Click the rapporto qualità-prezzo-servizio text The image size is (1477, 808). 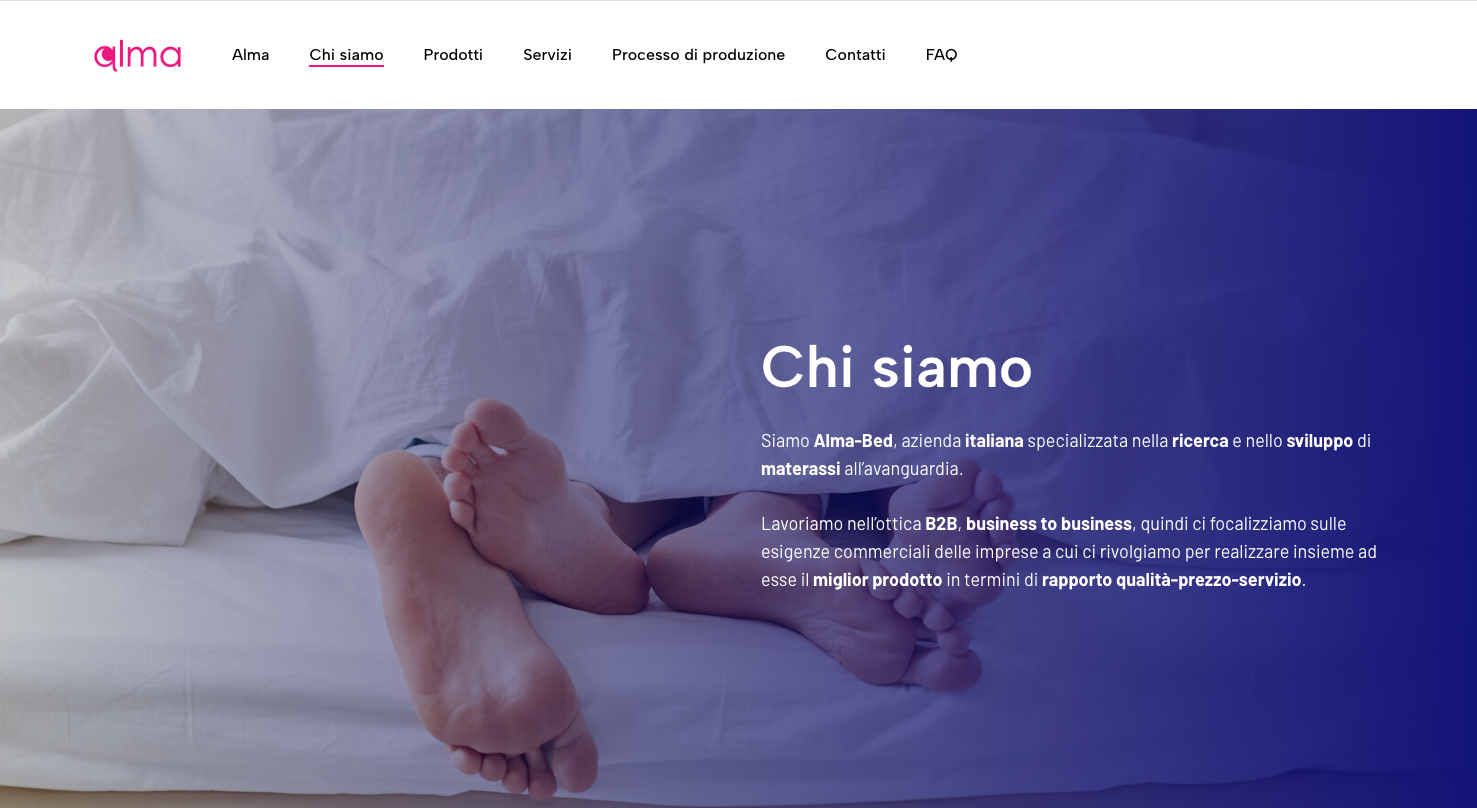click(1172, 580)
